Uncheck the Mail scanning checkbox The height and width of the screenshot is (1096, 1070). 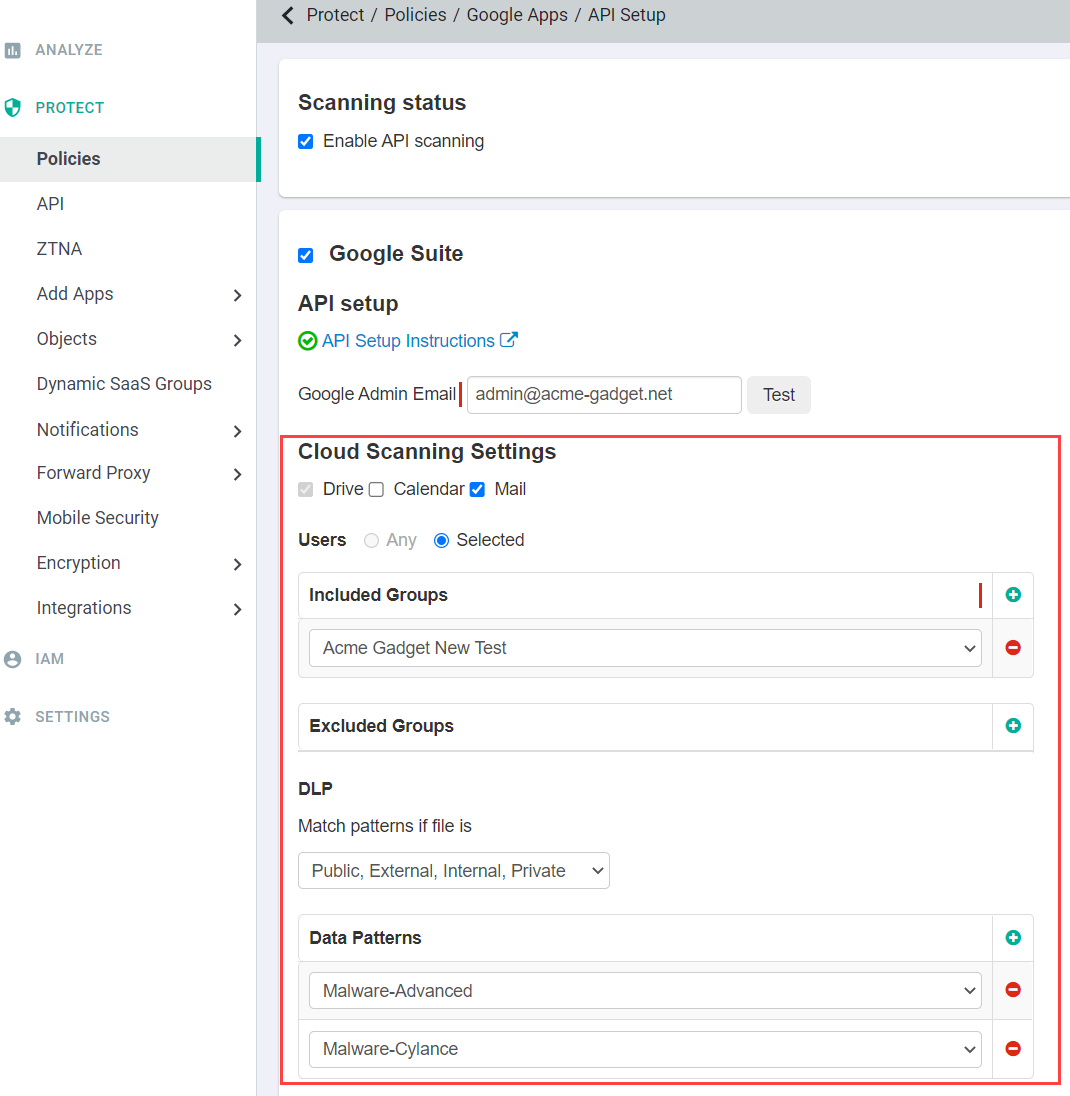(477, 489)
